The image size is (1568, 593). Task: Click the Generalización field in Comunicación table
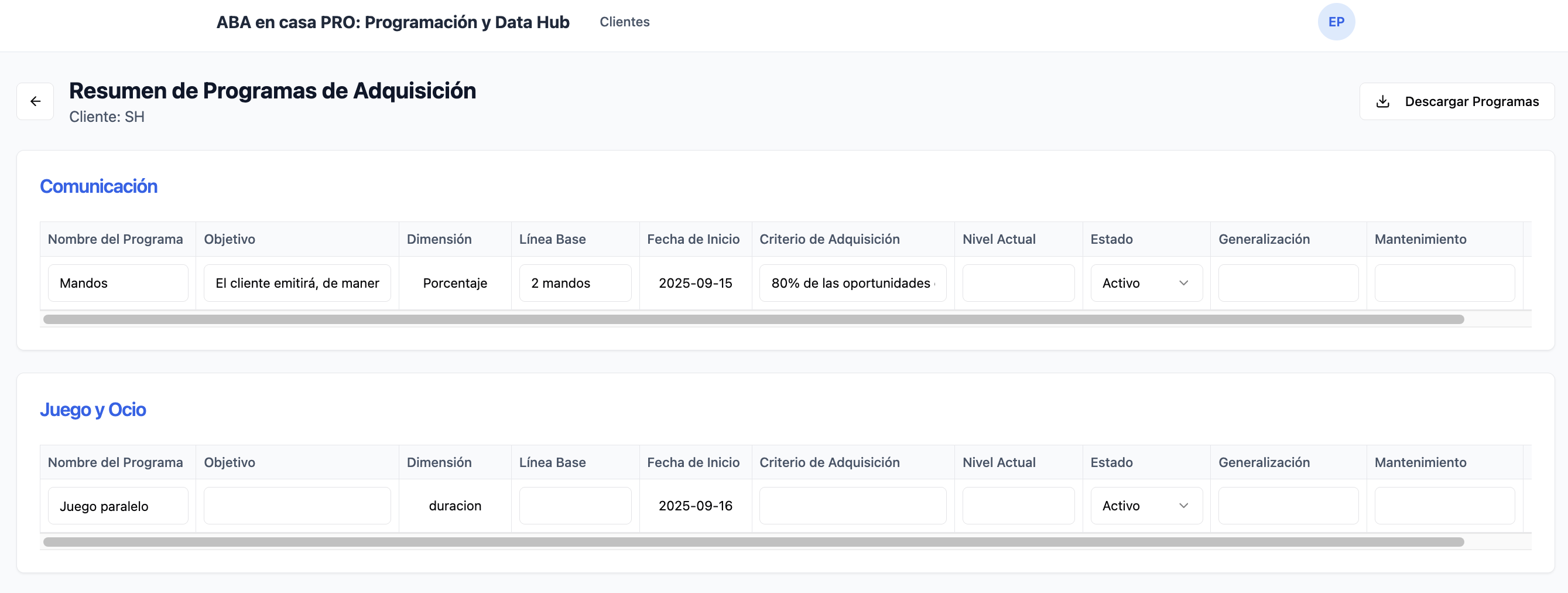(x=1288, y=283)
